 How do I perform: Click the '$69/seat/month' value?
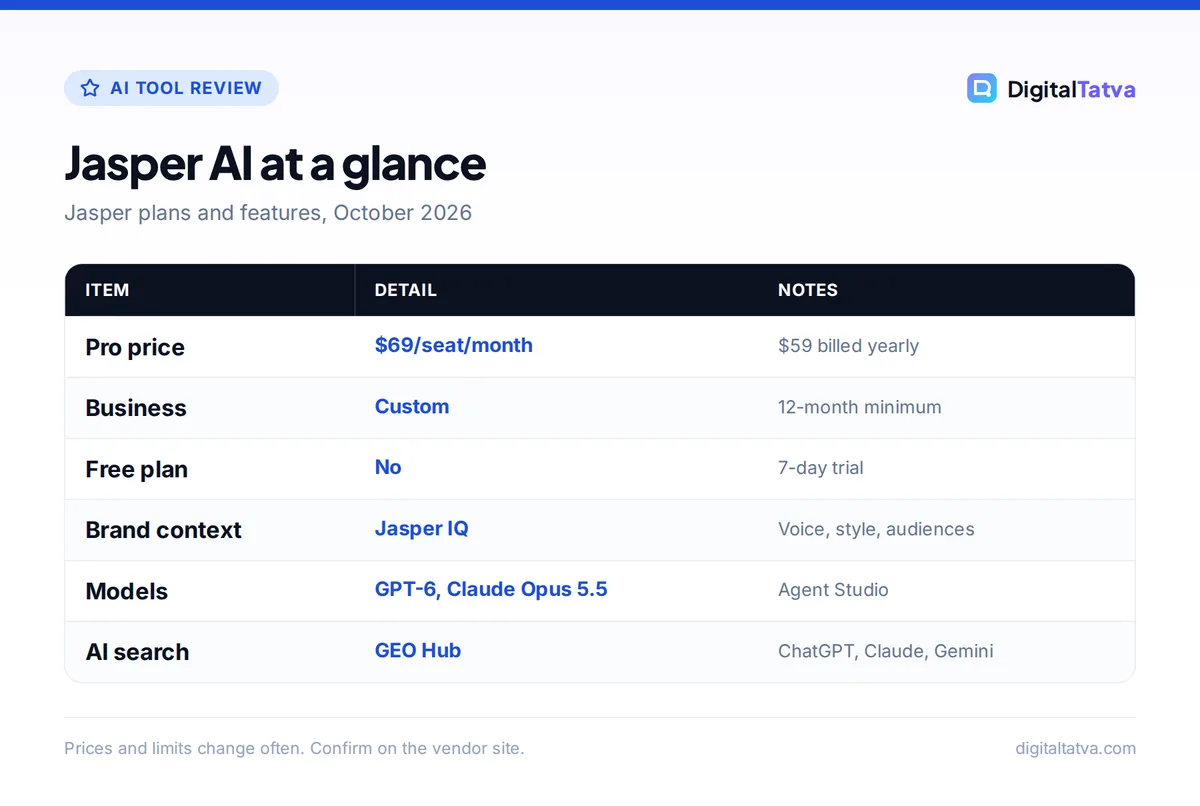(x=453, y=345)
